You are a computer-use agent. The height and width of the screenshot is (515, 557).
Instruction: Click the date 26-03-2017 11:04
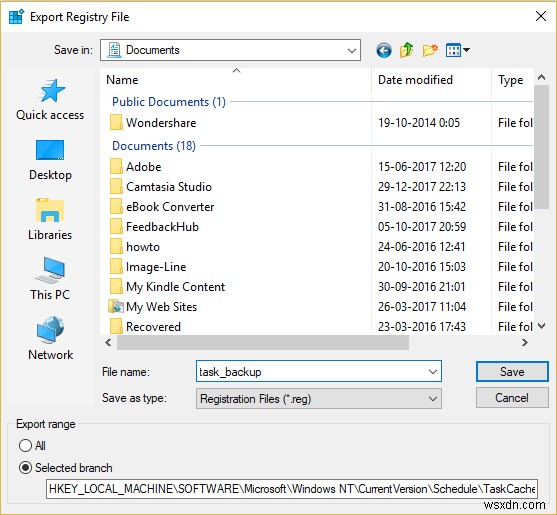[x=422, y=307]
